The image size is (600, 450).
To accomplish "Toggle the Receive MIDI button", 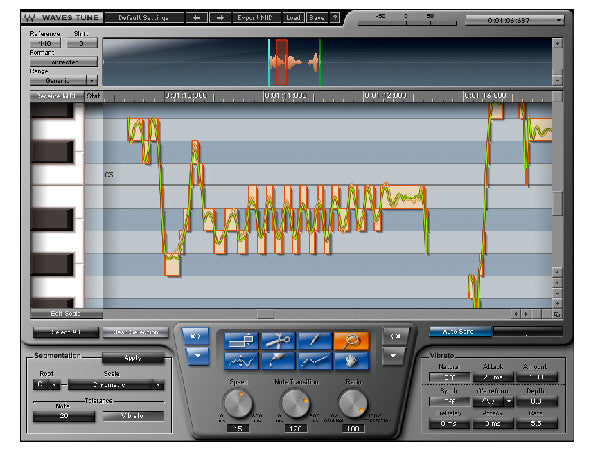I will 57,96.
